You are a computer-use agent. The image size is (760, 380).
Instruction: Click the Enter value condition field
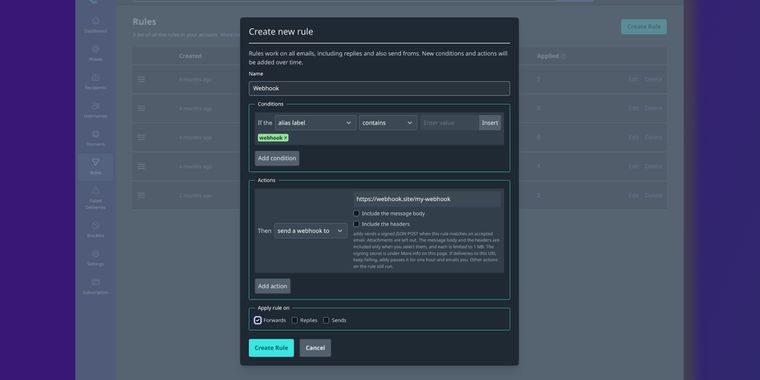click(x=449, y=123)
